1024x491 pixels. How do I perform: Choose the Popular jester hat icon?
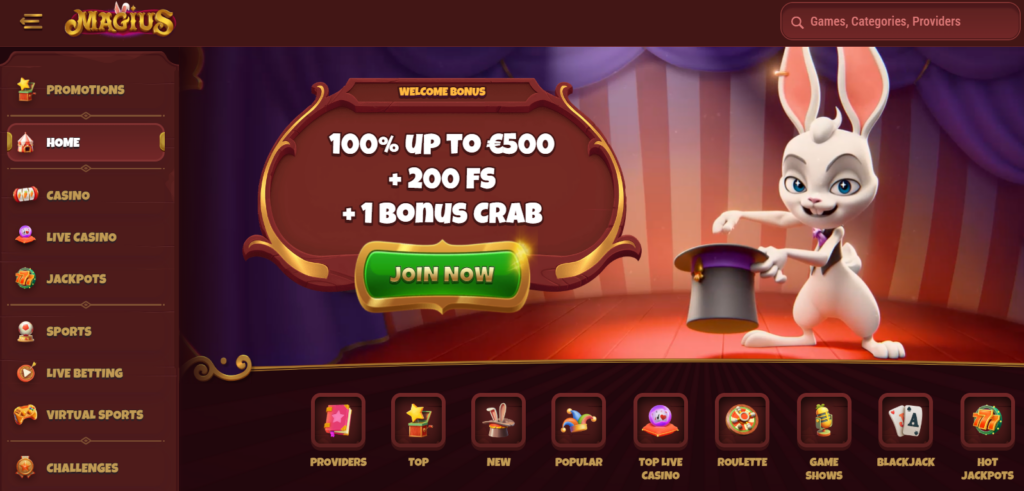click(579, 421)
